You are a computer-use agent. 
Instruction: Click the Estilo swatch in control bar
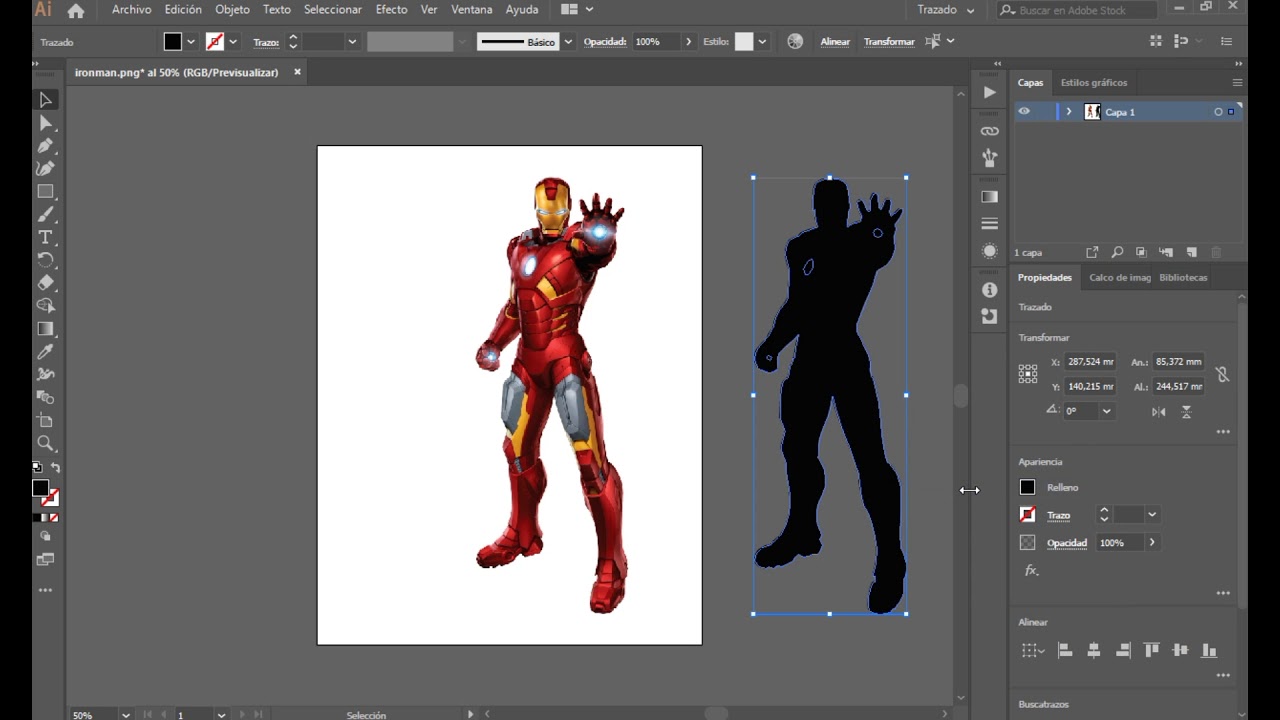tap(743, 42)
